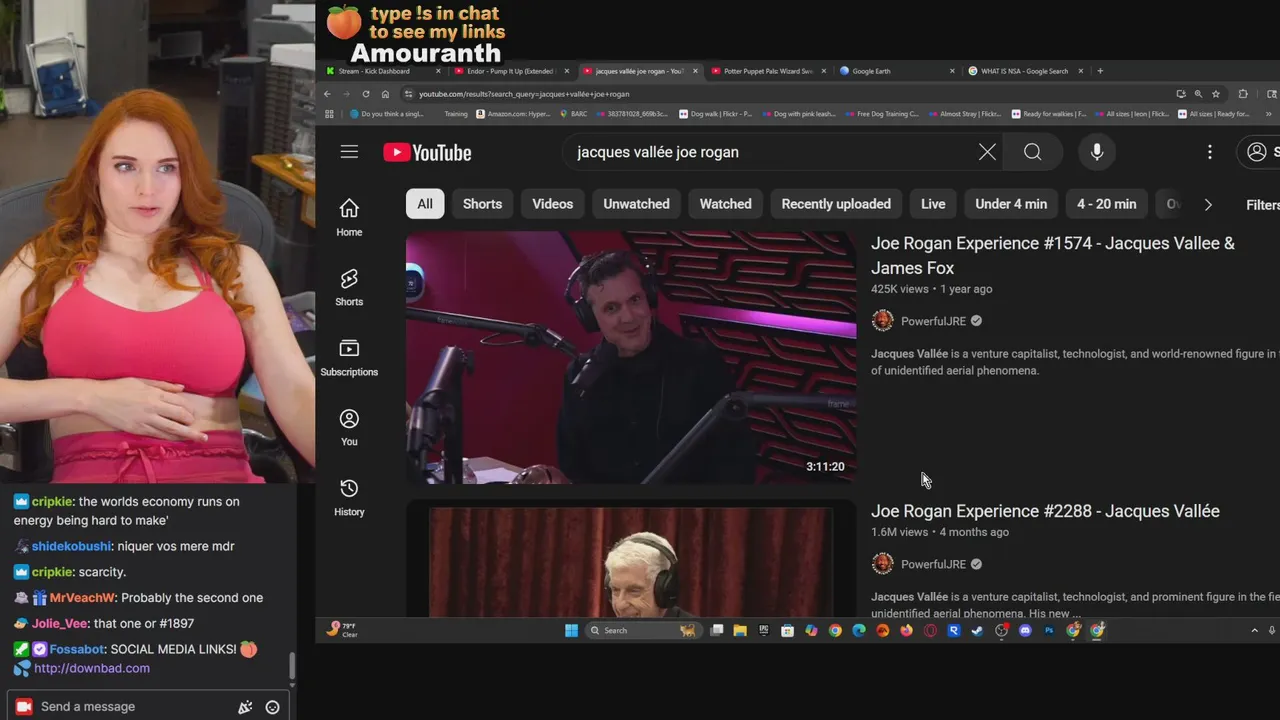Open the Training bookmark folder
This screenshot has width=1280, height=720.
tap(455, 114)
